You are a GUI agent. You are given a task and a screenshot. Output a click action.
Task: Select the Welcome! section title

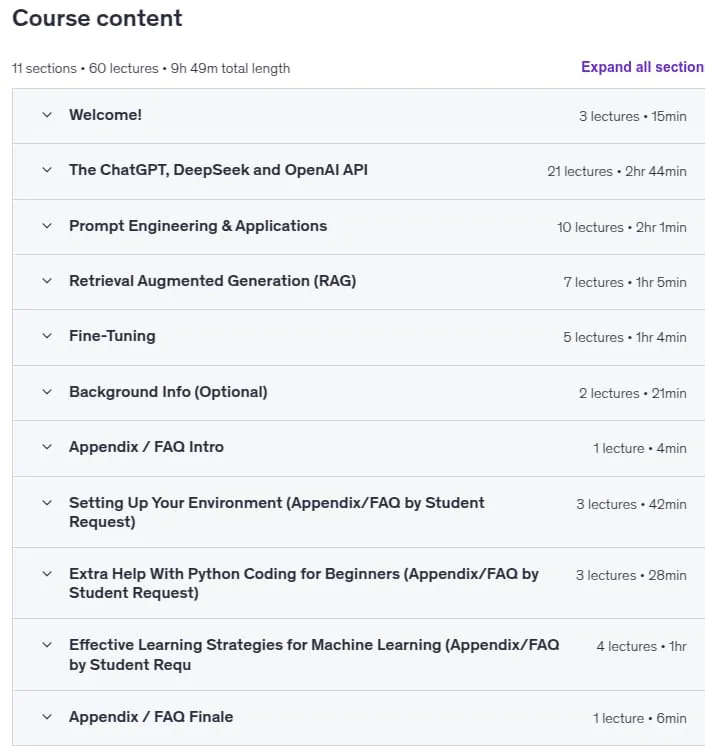105,115
